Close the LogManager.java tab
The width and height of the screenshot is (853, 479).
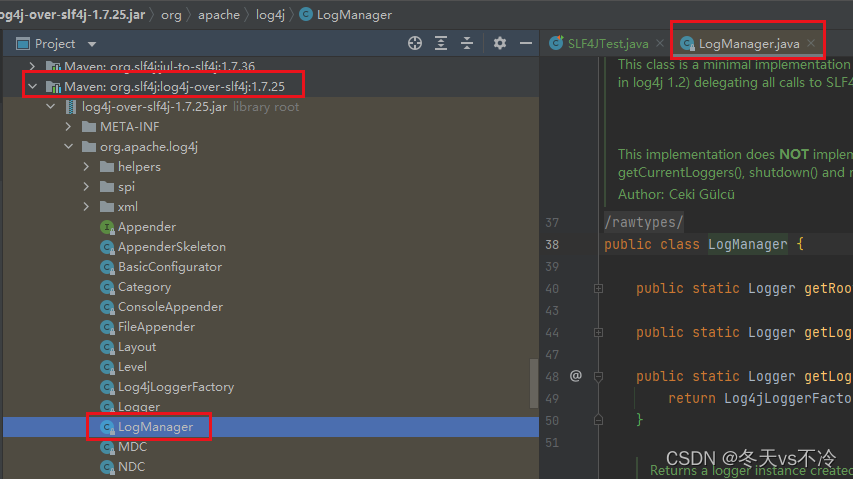(x=811, y=43)
